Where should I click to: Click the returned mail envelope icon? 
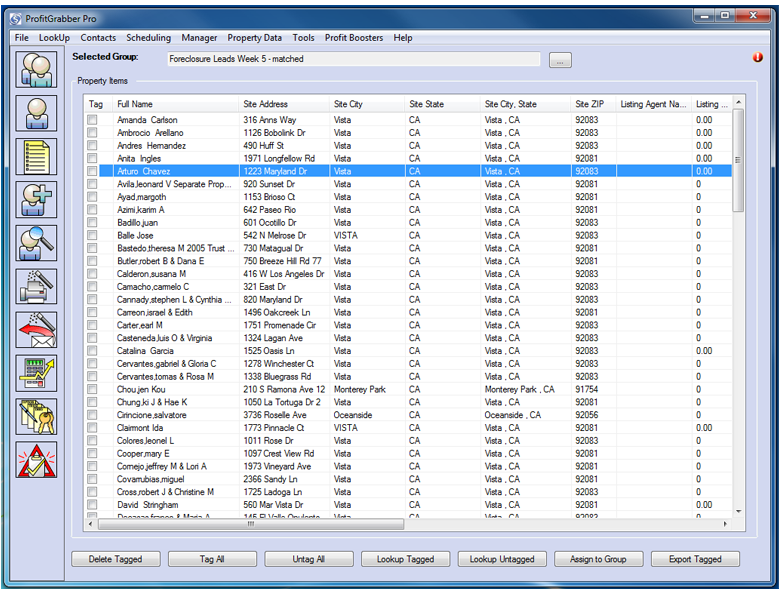pos(36,330)
